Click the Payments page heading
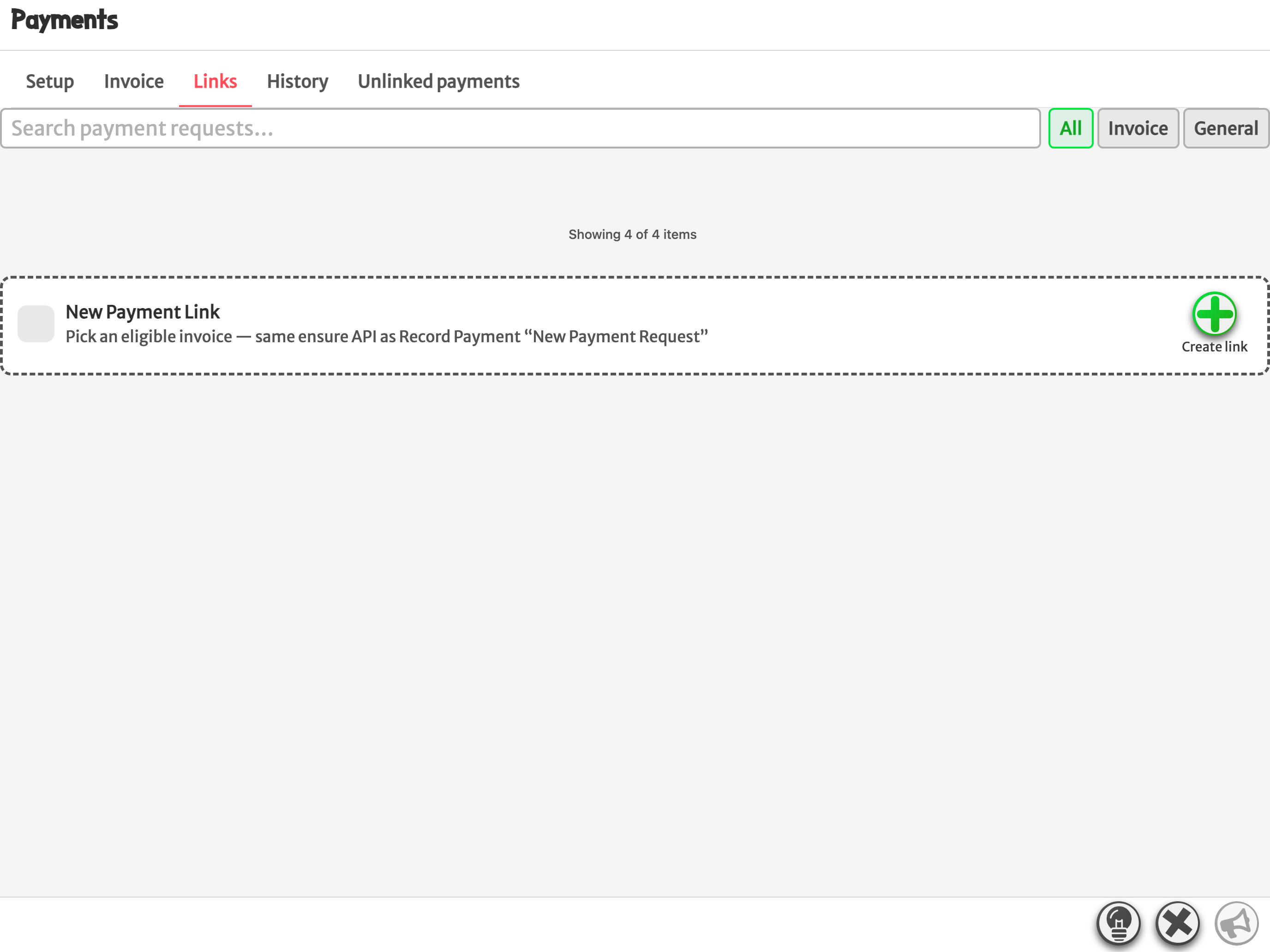This screenshot has height=952, width=1270. click(64, 20)
